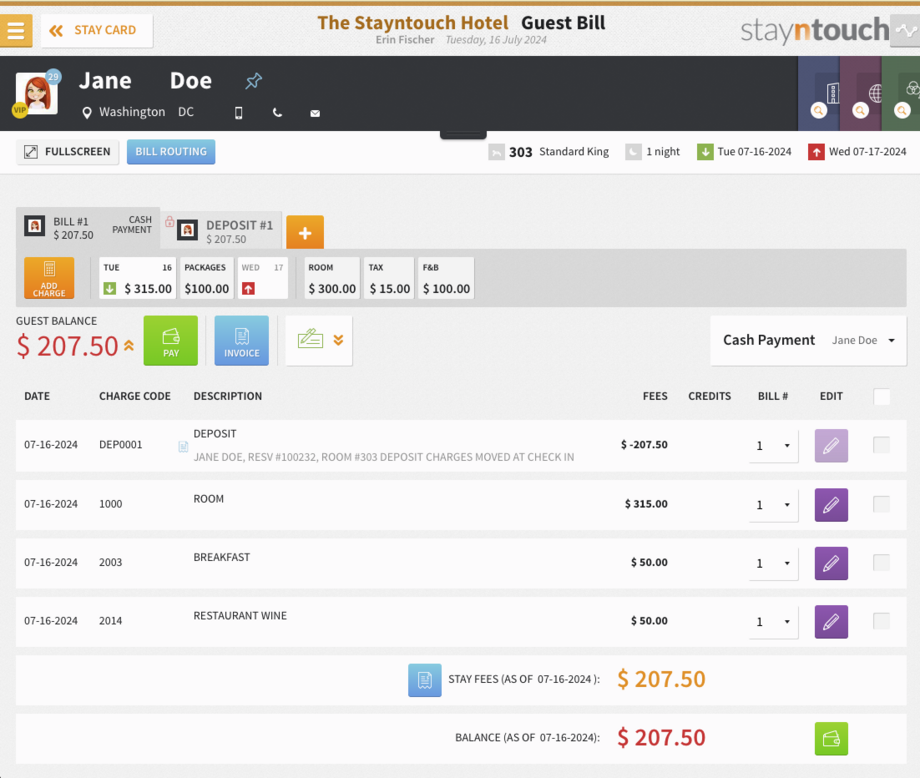920x778 pixels.
Task: Click the RESTAURANT WINE description
Action: 240,615
